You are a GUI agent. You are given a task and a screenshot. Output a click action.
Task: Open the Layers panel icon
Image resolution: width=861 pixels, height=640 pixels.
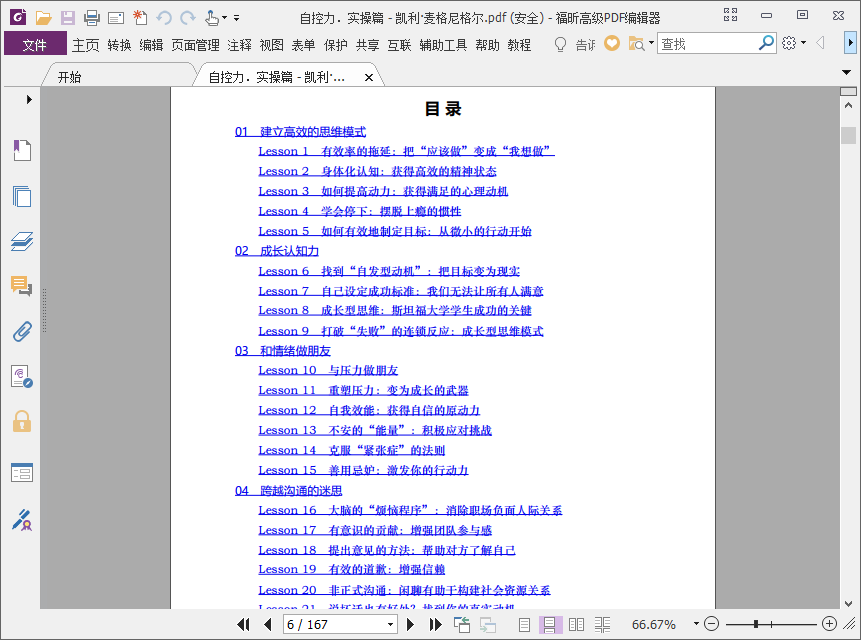coord(22,241)
